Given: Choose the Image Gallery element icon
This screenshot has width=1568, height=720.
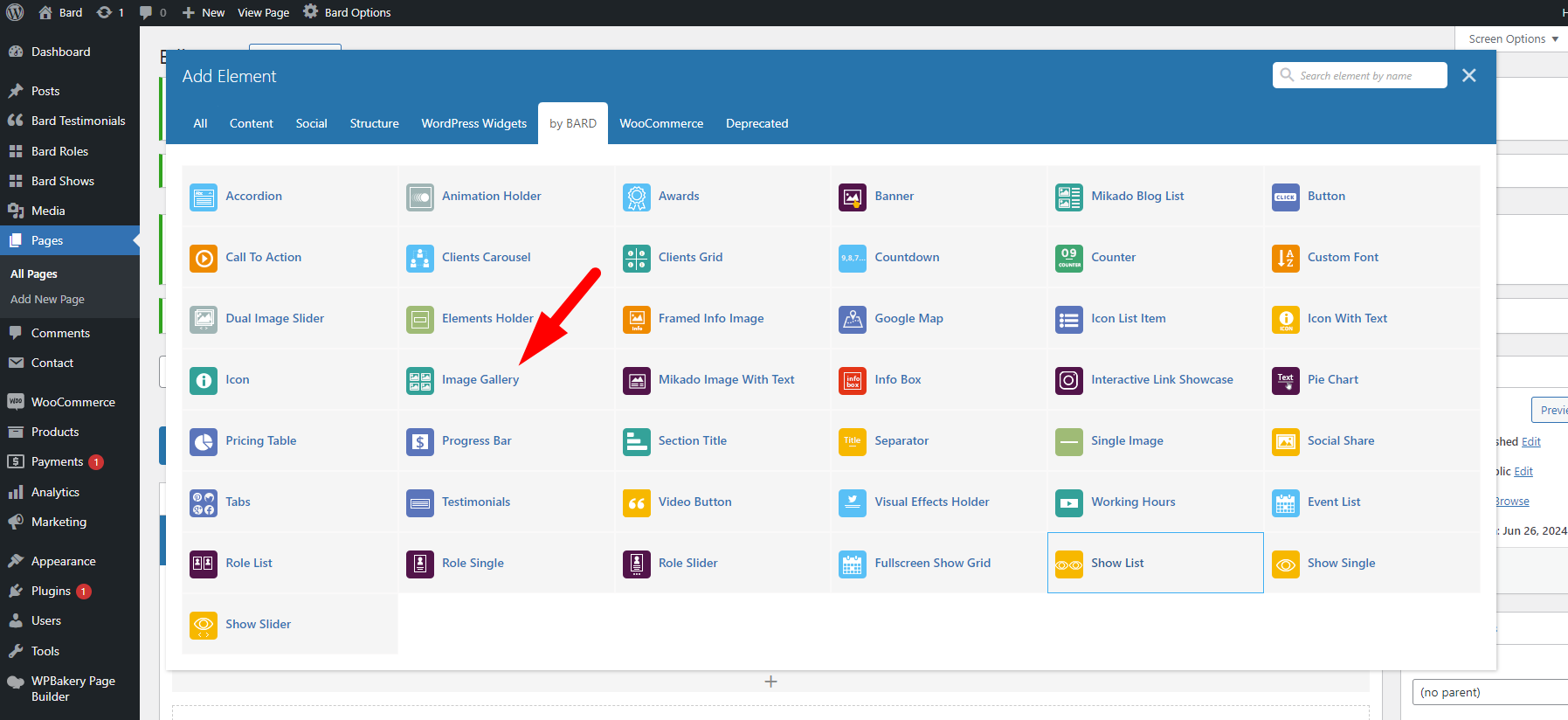Looking at the screenshot, I should 420,380.
